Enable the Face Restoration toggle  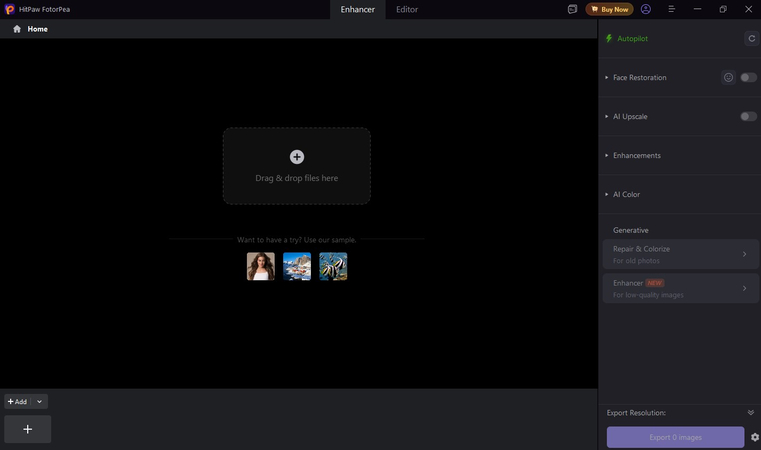tap(748, 77)
